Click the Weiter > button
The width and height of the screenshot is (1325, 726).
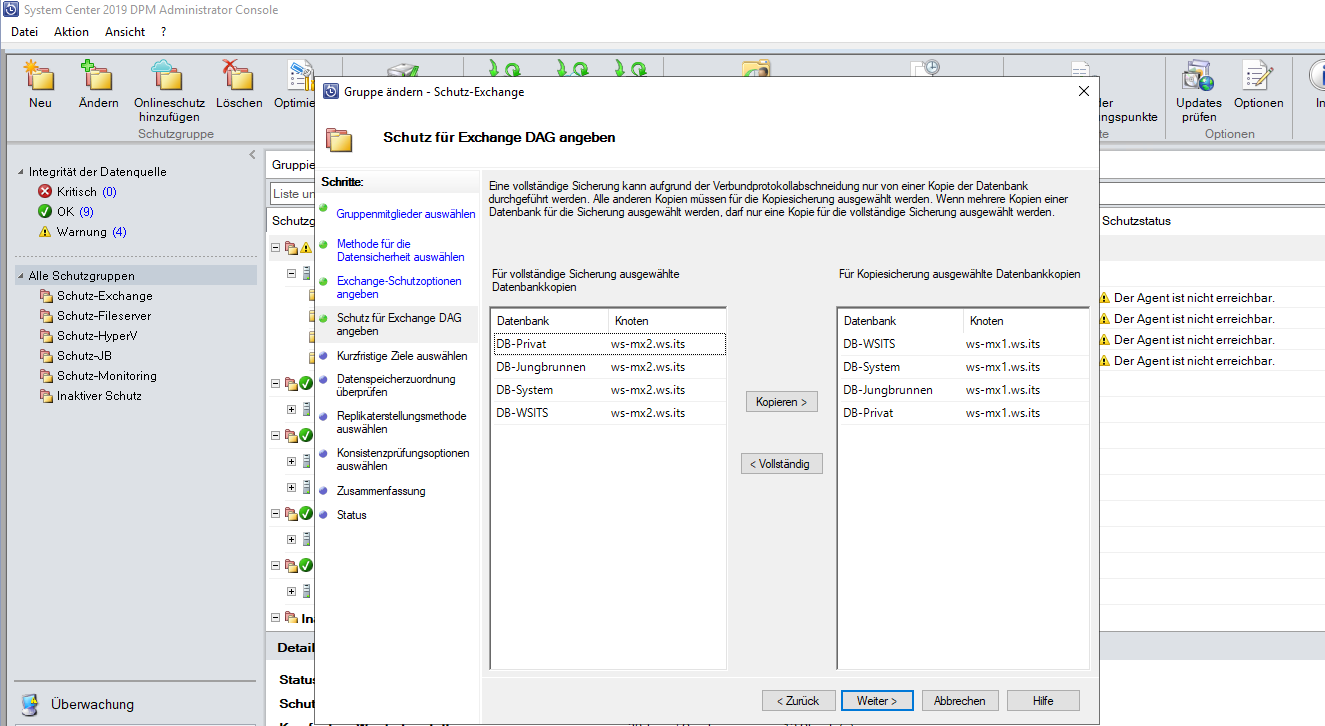coord(877,701)
